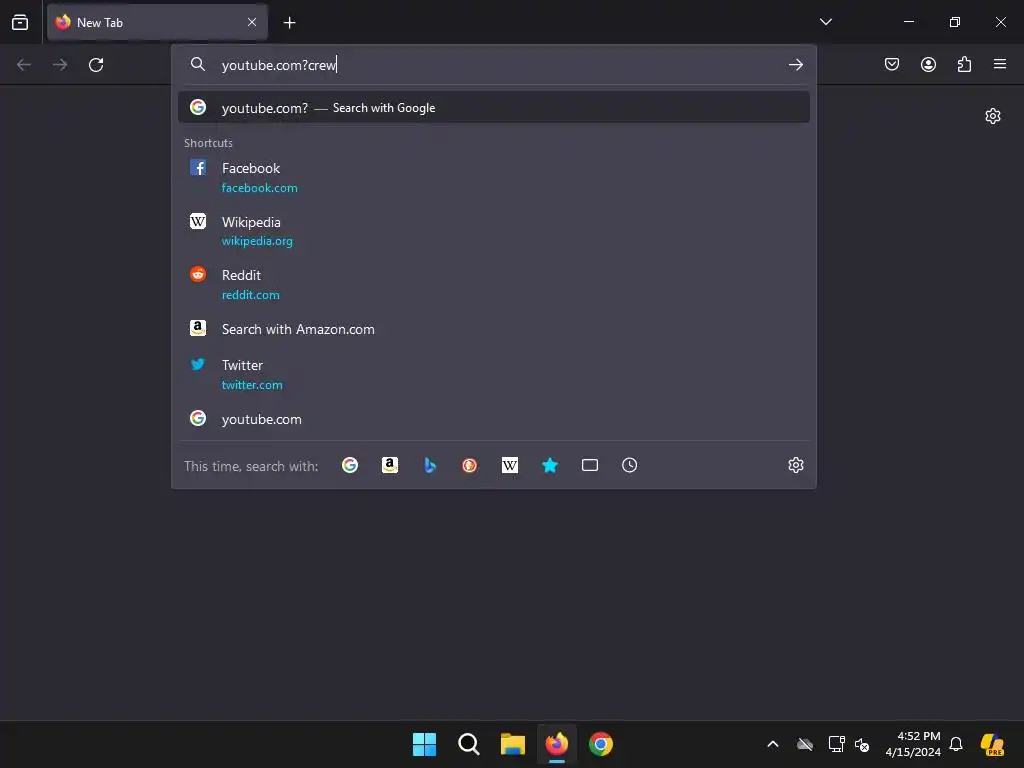Select the youtube.com suggestion row

click(494, 419)
